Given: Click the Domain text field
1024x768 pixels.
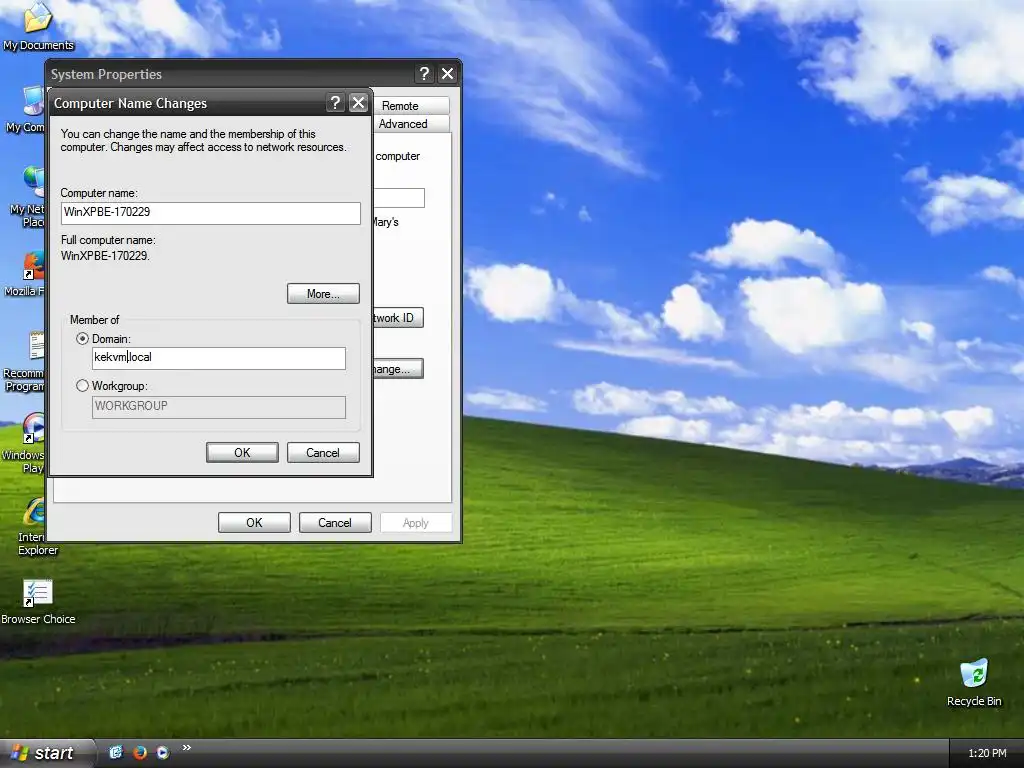Looking at the screenshot, I should (219, 358).
